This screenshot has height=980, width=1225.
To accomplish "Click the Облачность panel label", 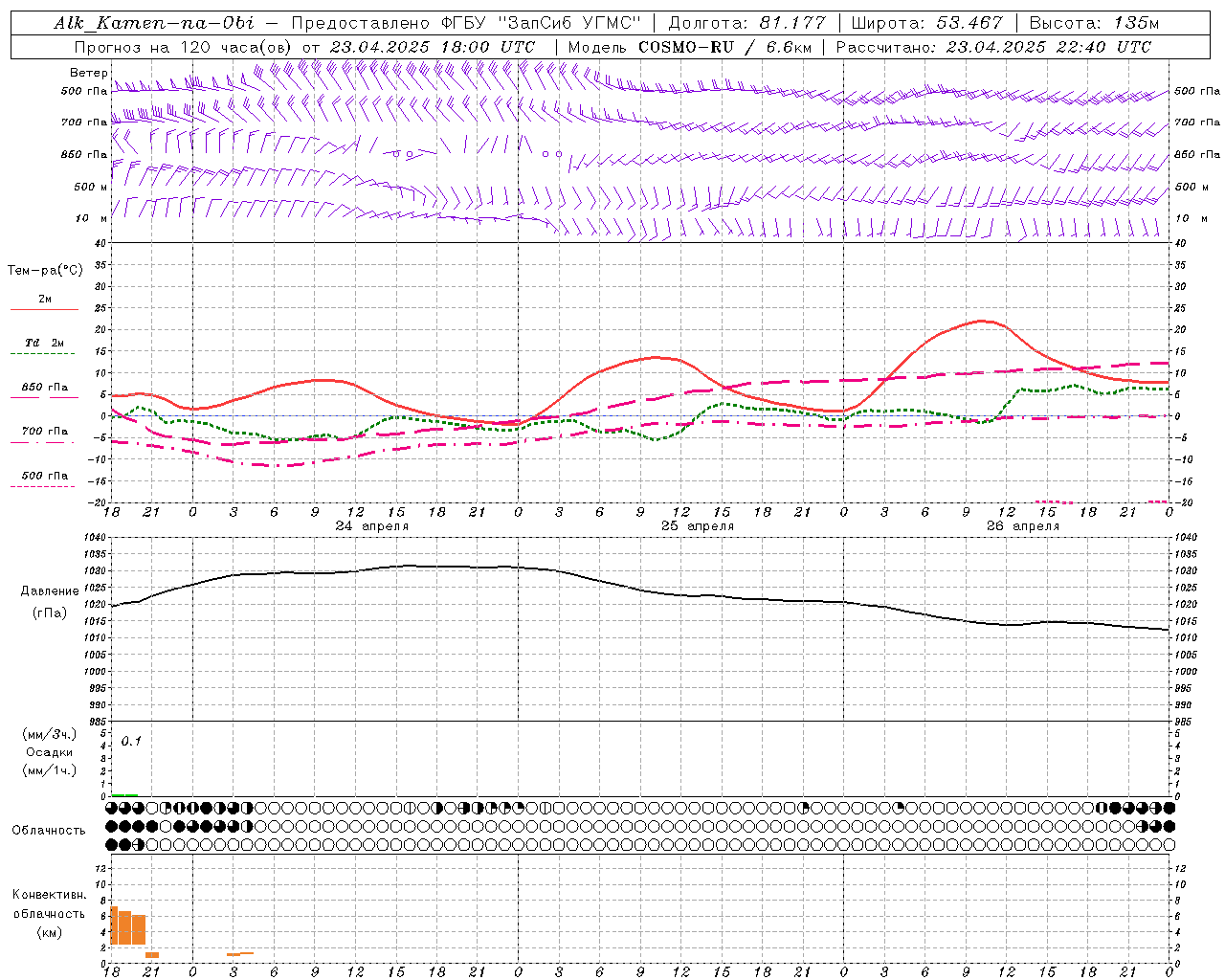I will tap(49, 831).
